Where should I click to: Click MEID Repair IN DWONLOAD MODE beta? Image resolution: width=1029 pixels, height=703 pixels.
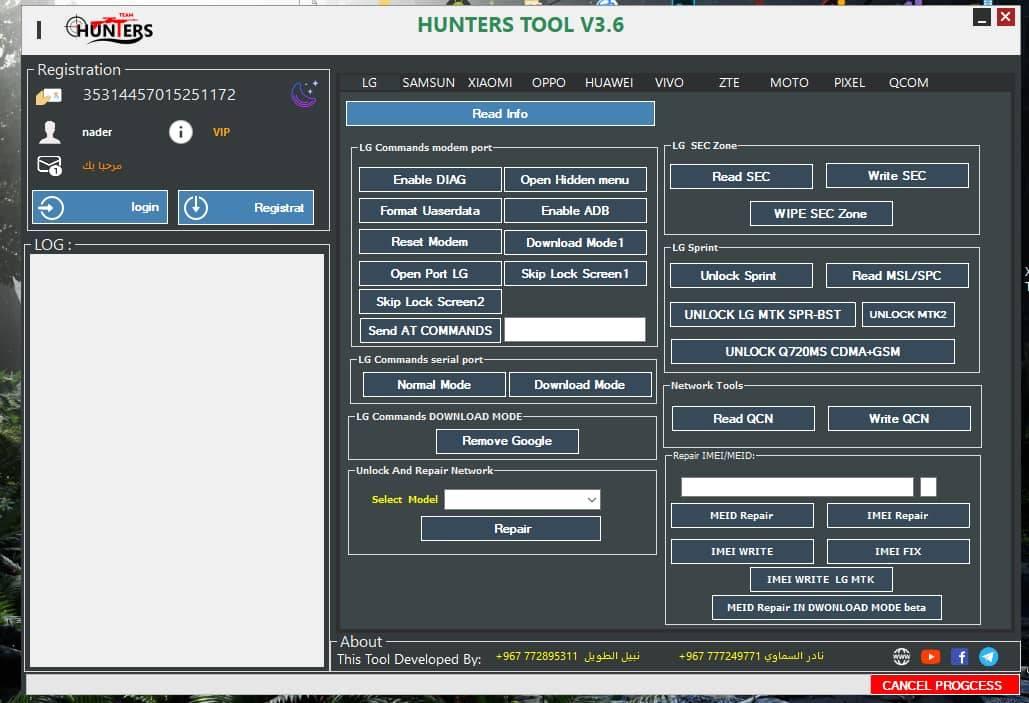point(827,607)
